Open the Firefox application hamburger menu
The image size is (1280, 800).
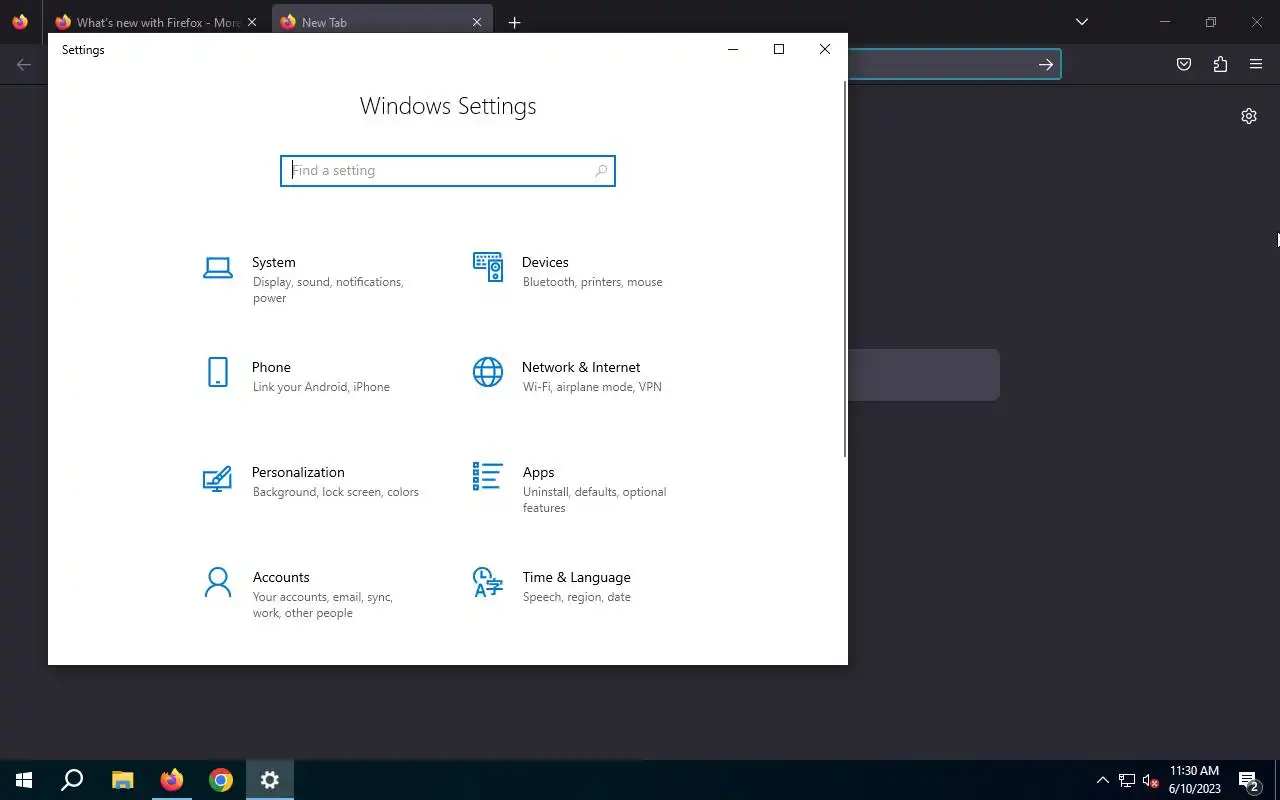coord(1256,64)
